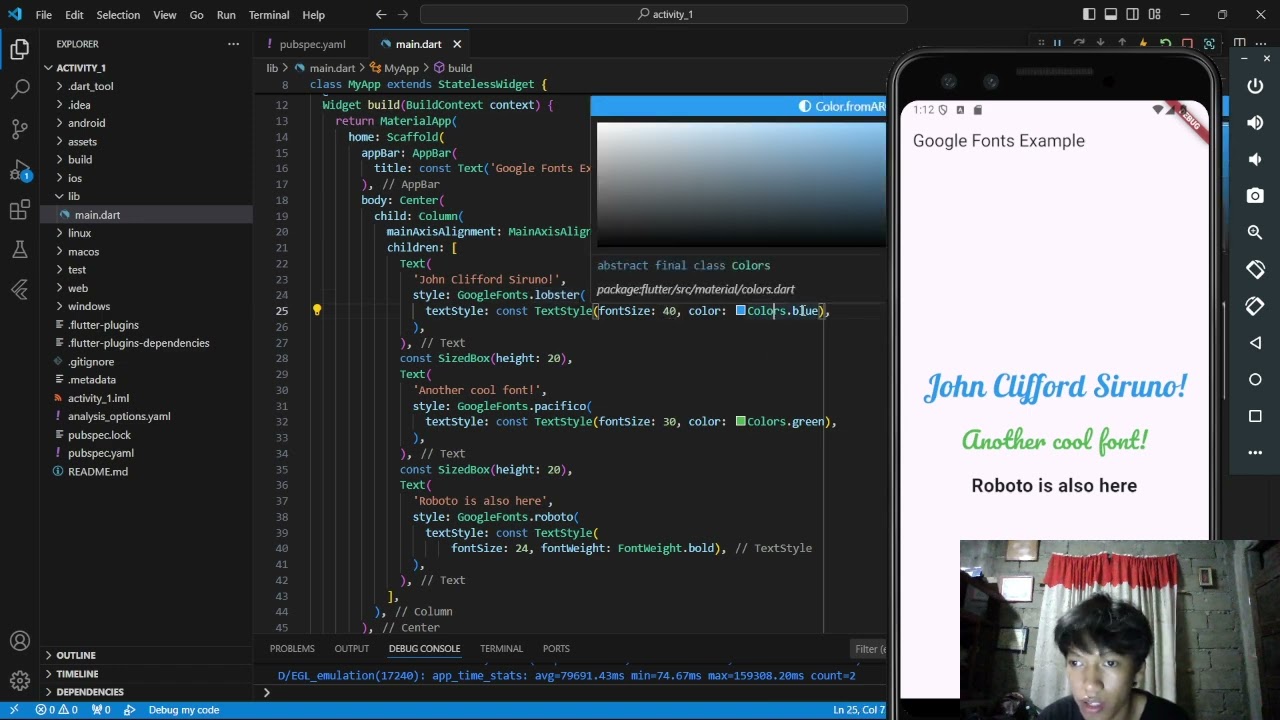Expand the android folder
Image resolution: width=1280 pixels, height=720 pixels.
click(x=86, y=123)
